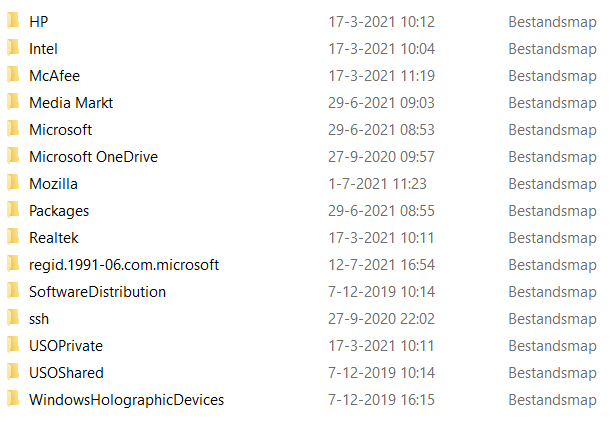Click the USOShared folder icon
The image size is (613, 428).
pos(13,372)
